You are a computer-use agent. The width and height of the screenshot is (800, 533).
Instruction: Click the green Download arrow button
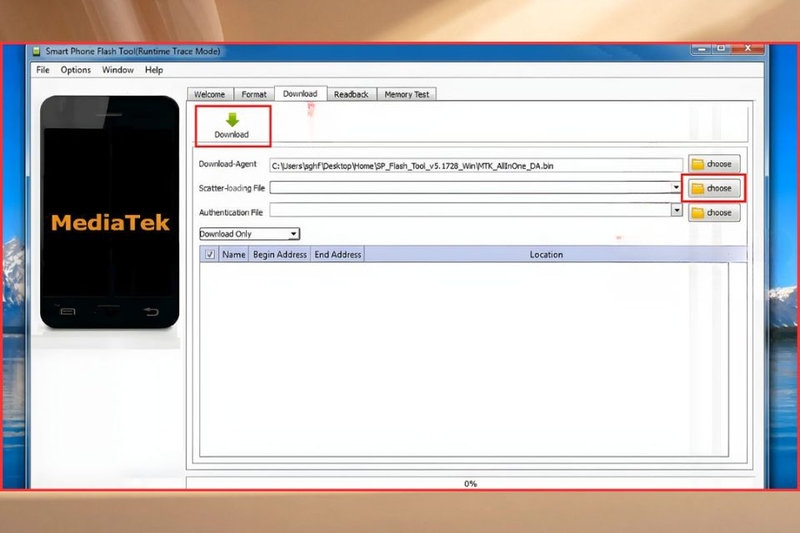[x=232, y=125]
